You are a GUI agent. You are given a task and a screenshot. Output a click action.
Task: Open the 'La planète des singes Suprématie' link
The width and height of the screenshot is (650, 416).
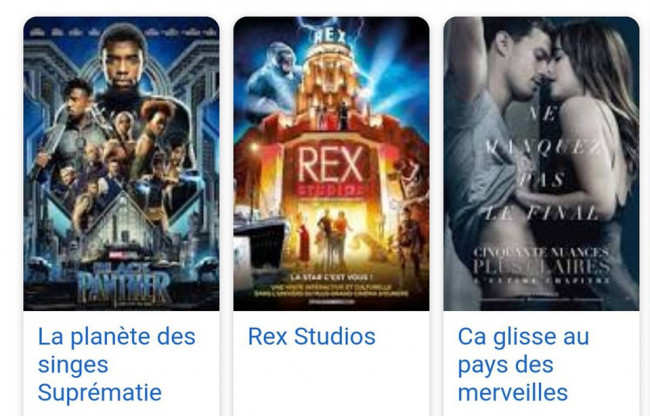click(116, 364)
